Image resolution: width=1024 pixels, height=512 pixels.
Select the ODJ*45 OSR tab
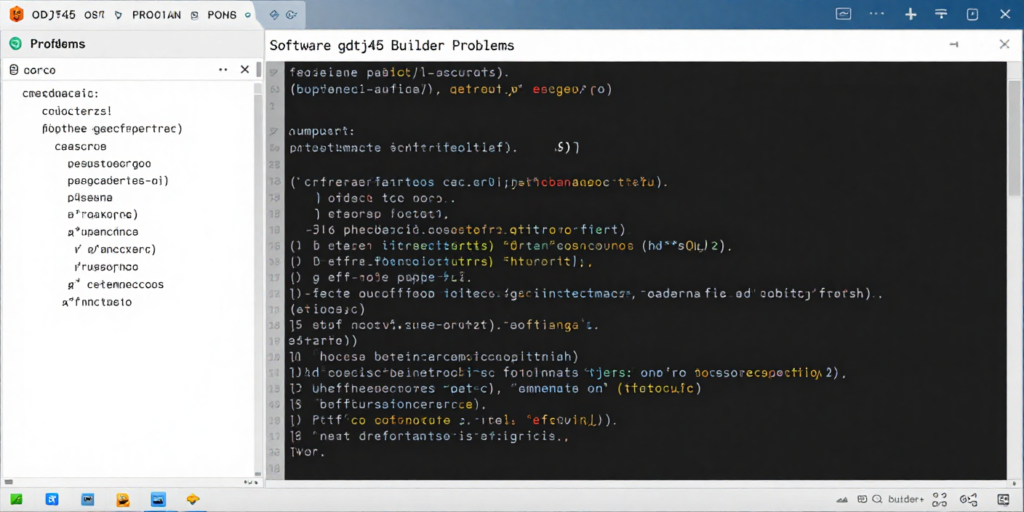pos(68,15)
